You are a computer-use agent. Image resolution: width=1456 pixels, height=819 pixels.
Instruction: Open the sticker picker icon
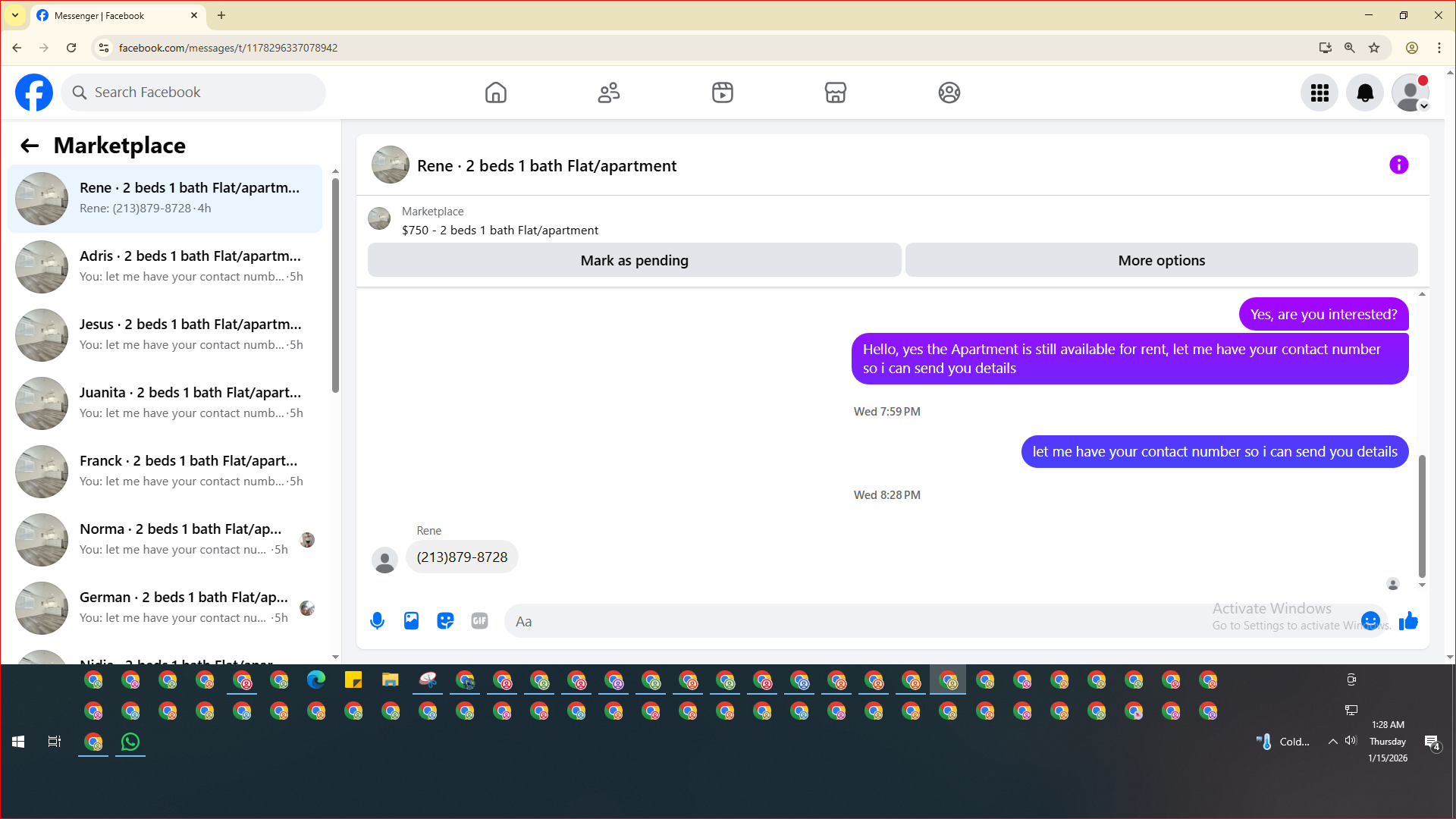point(445,621)
